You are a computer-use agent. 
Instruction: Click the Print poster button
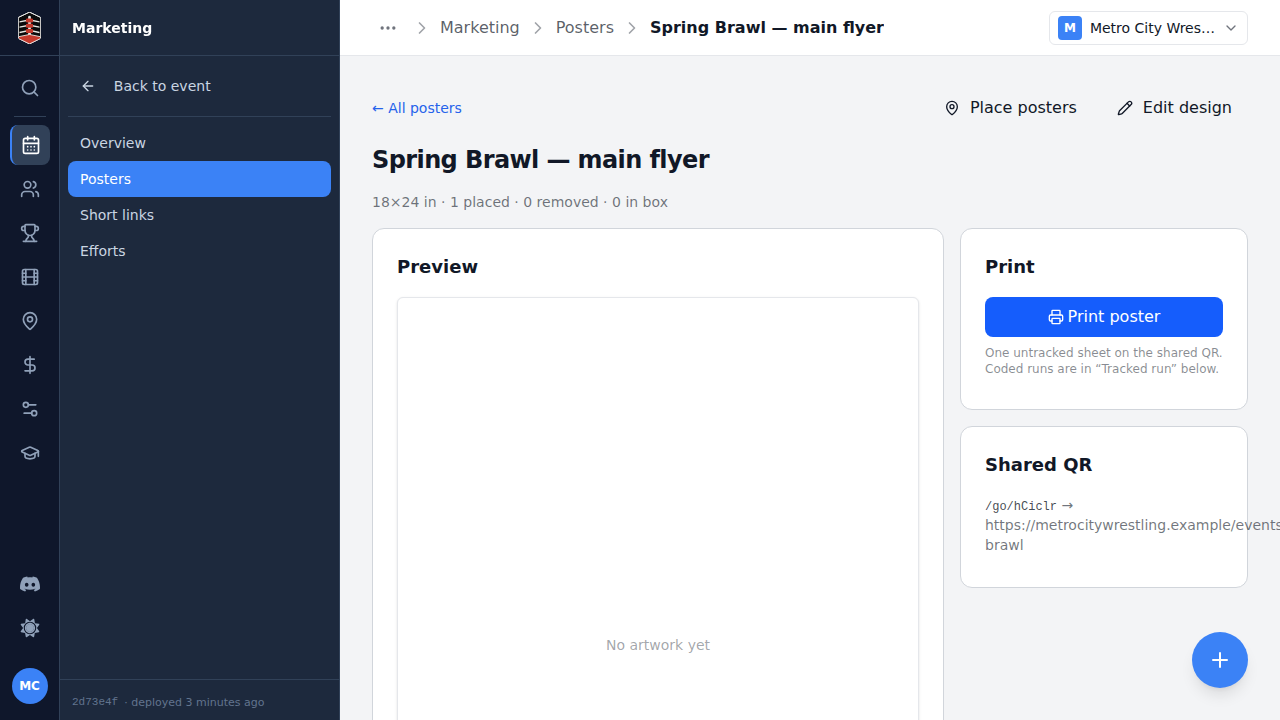[x=1104, y=317]
